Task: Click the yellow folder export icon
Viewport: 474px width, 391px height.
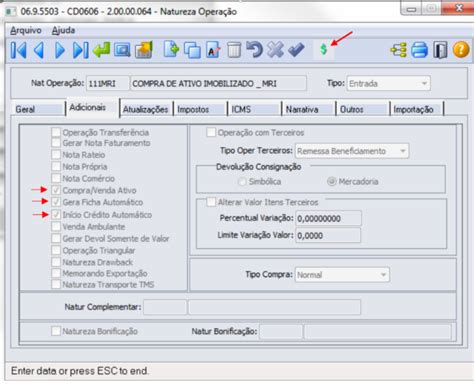Action: coord(144,50)
